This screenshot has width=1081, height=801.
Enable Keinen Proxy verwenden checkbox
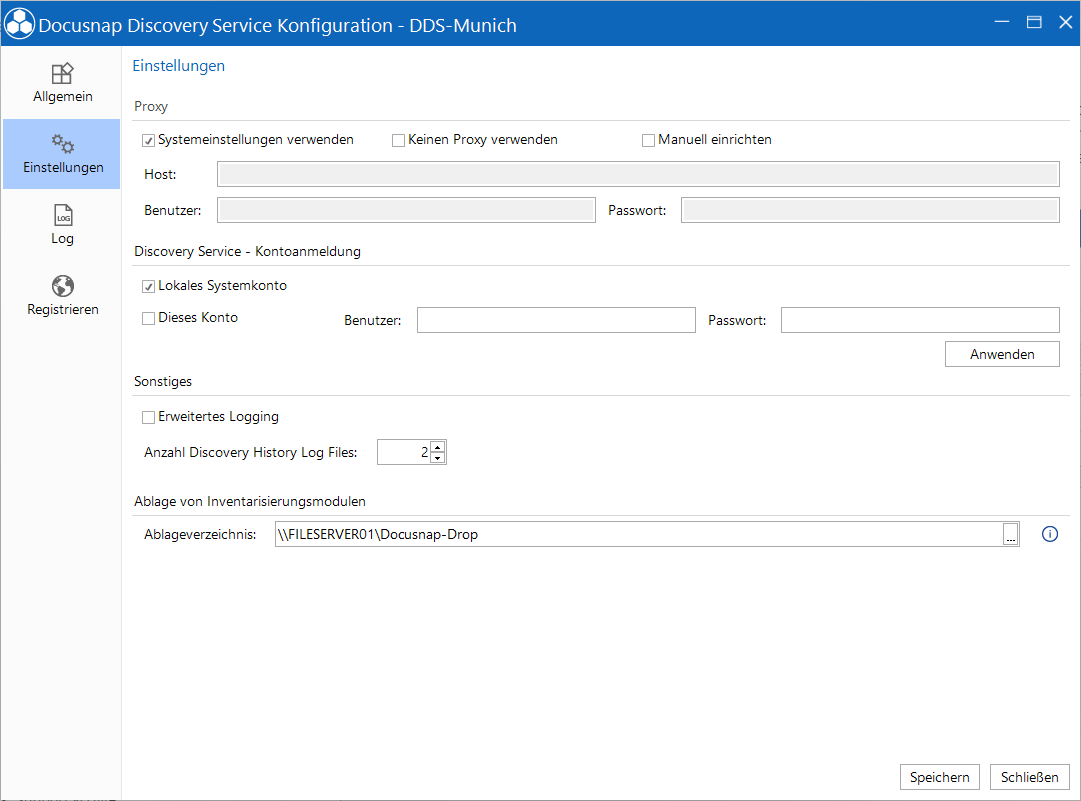[x=398, y=141]
